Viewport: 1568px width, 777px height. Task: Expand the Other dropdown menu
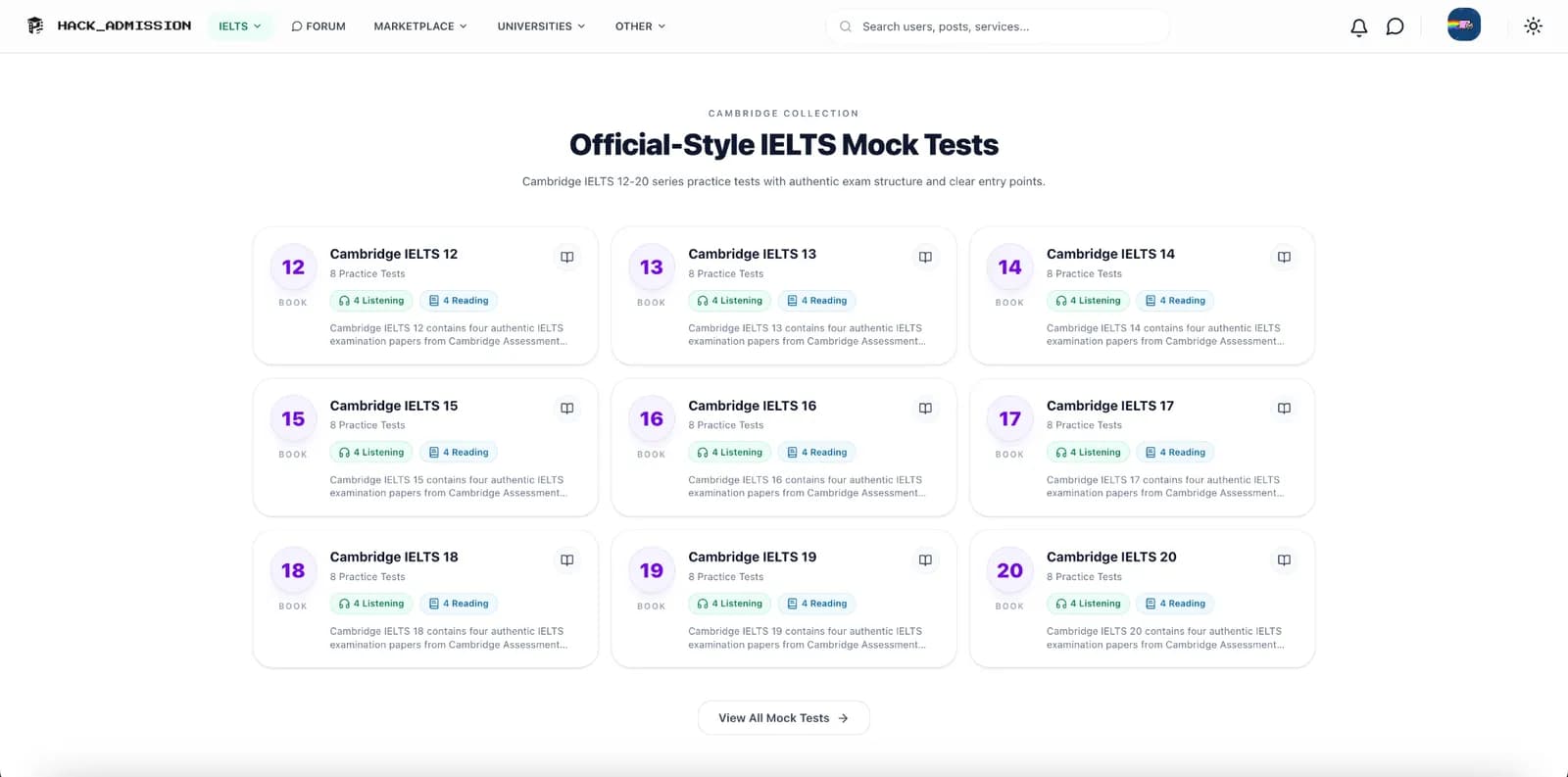640,26
